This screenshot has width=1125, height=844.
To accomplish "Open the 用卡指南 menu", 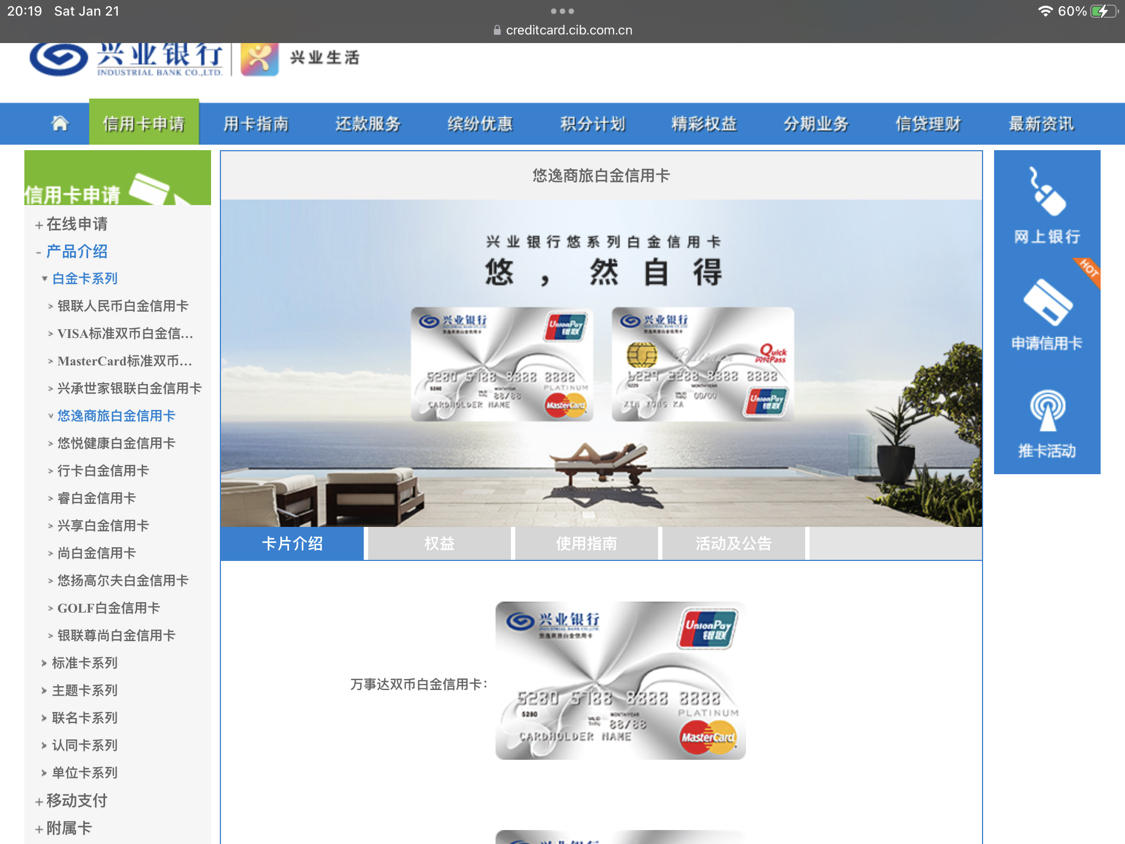I will tap(256, 123).
